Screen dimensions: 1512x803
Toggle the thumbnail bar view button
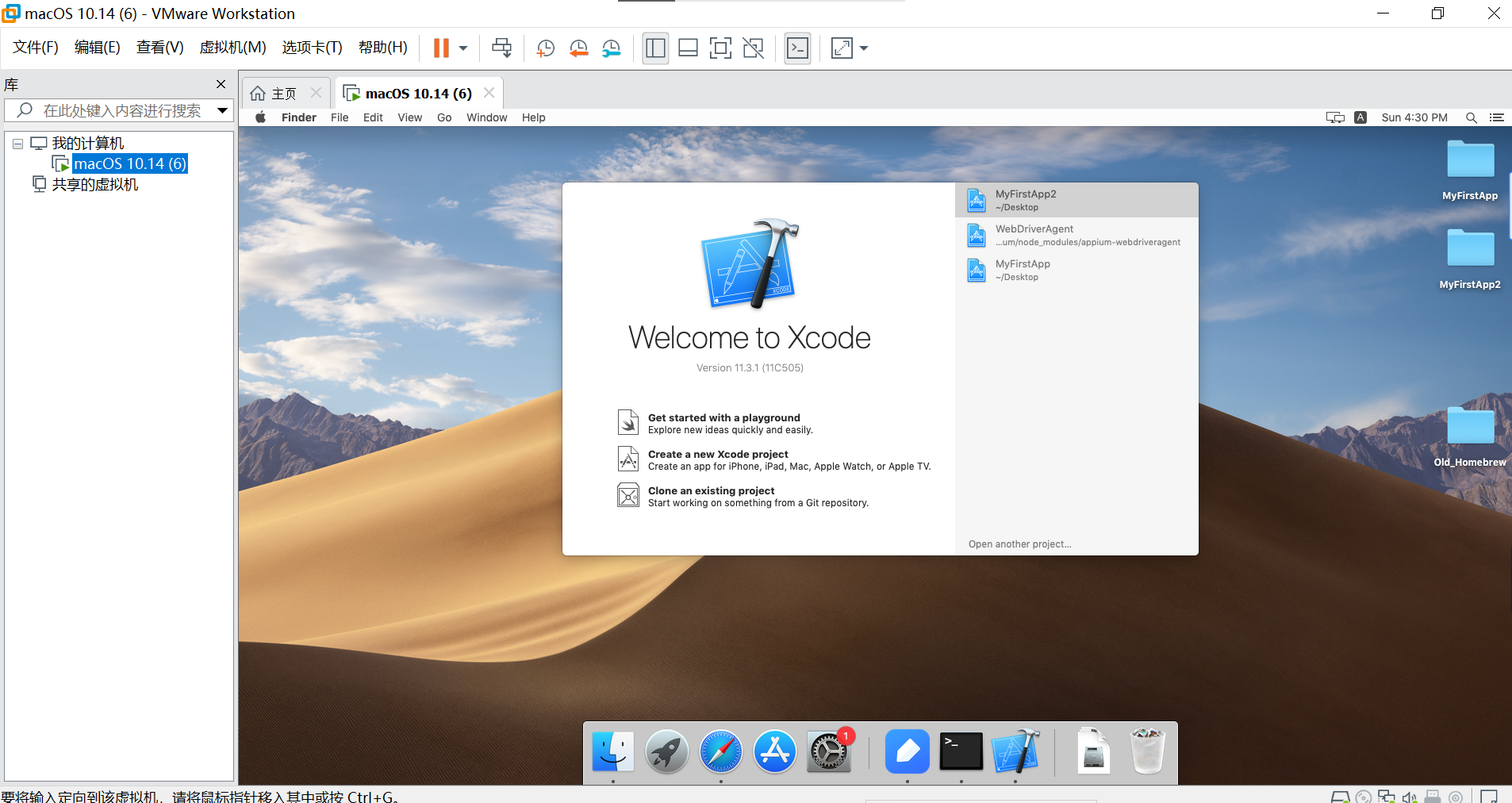pyautogui.click(x=688, y=48)
